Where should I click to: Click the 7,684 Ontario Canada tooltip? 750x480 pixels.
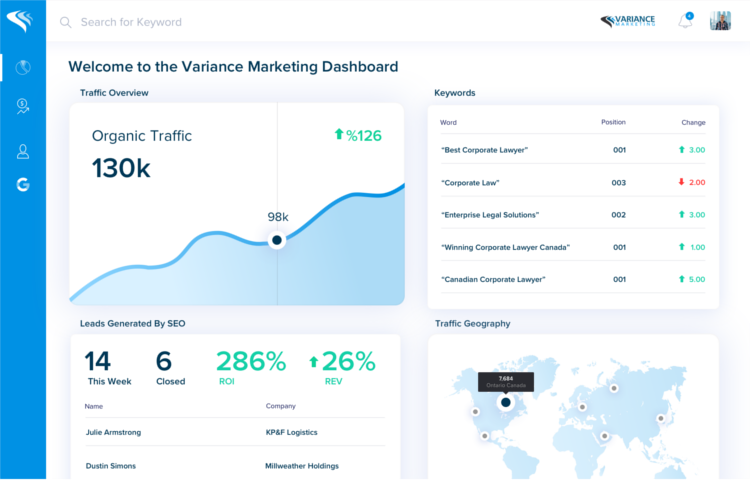coord(506,382)
